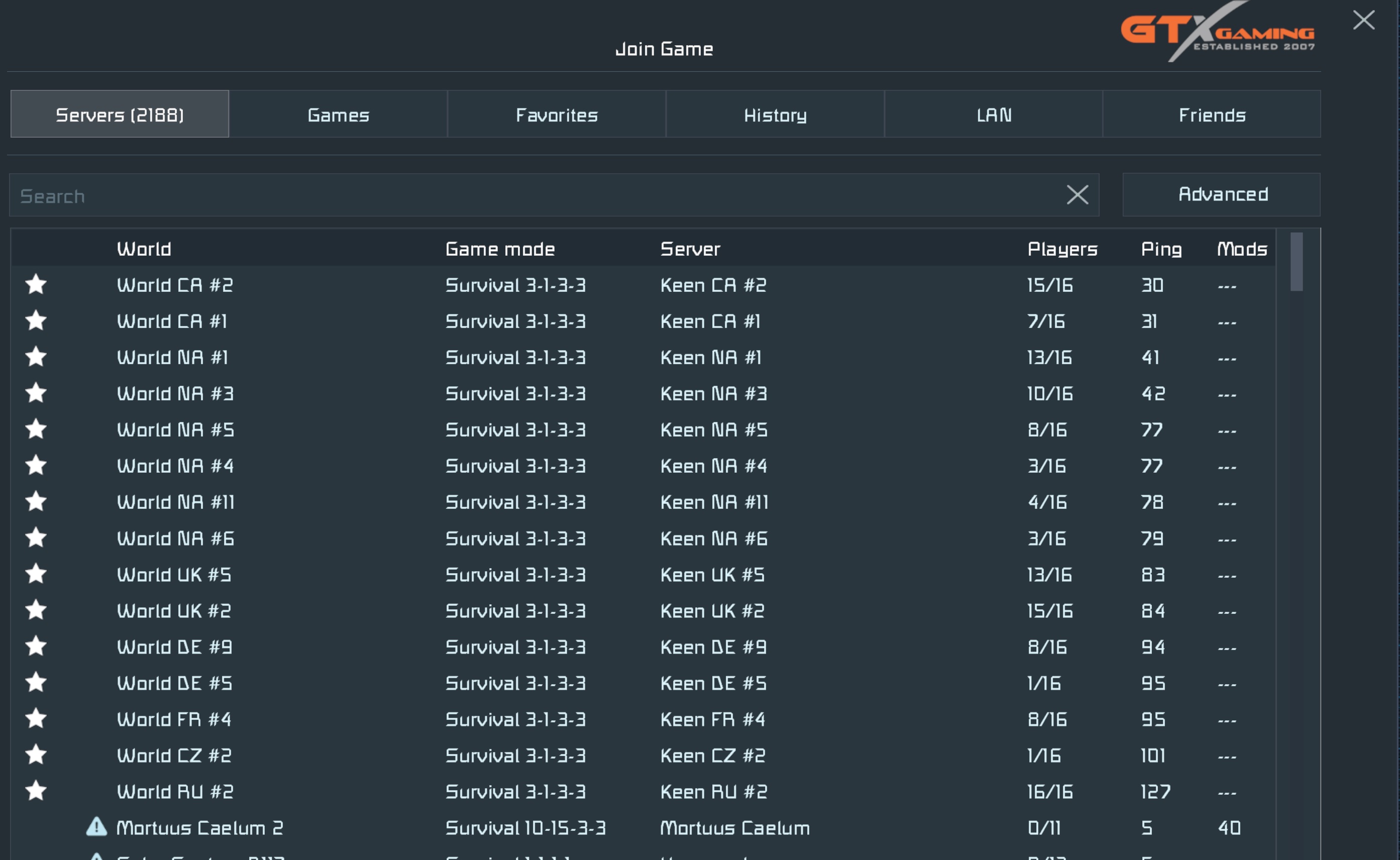Open the History tab

[775, 115]
